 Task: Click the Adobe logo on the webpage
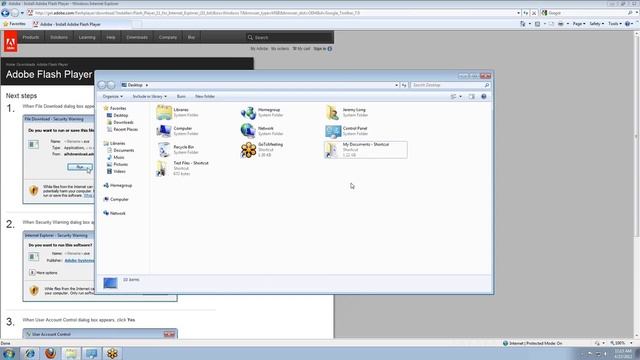point(11,42)
